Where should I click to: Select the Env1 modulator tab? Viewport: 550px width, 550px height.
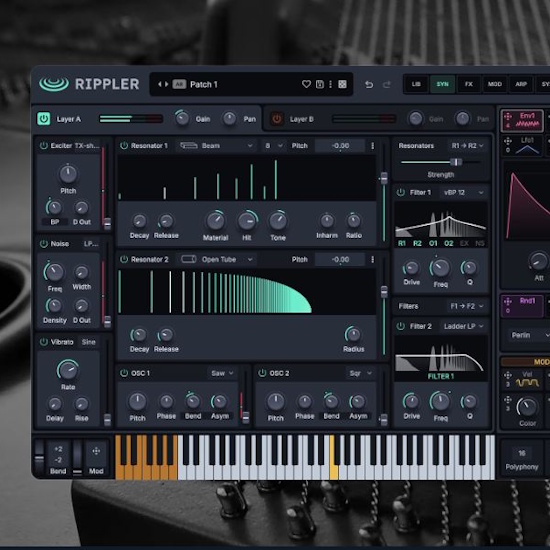click(522, 120)
